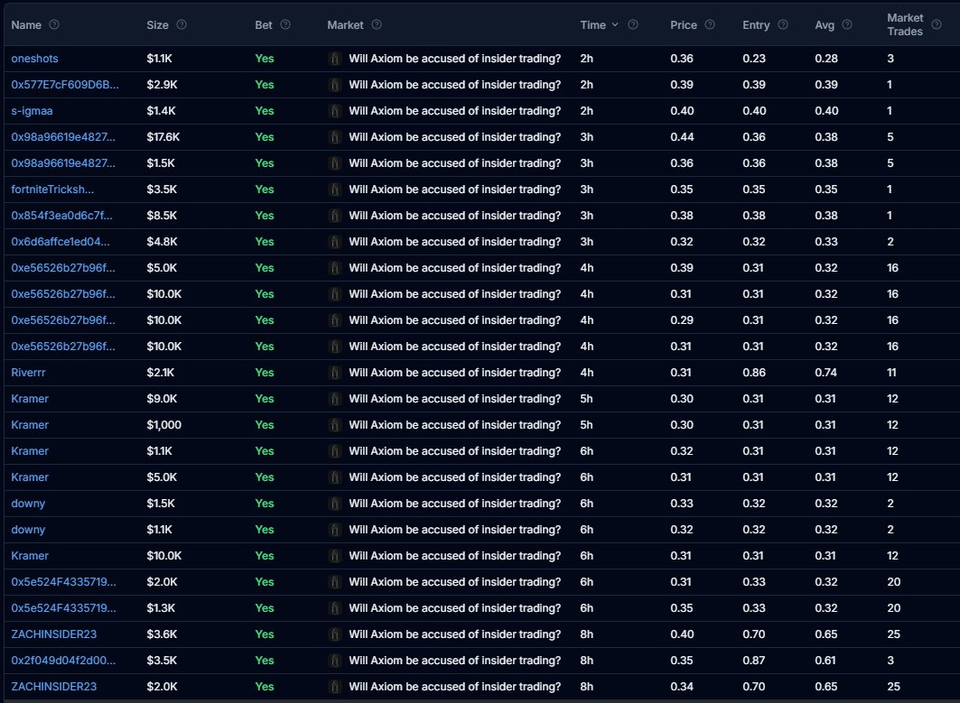The height and width of the screenshot is (703, 960).
Task: Open the s-igmaa trader profile link
Action: [x=32, y=111]
